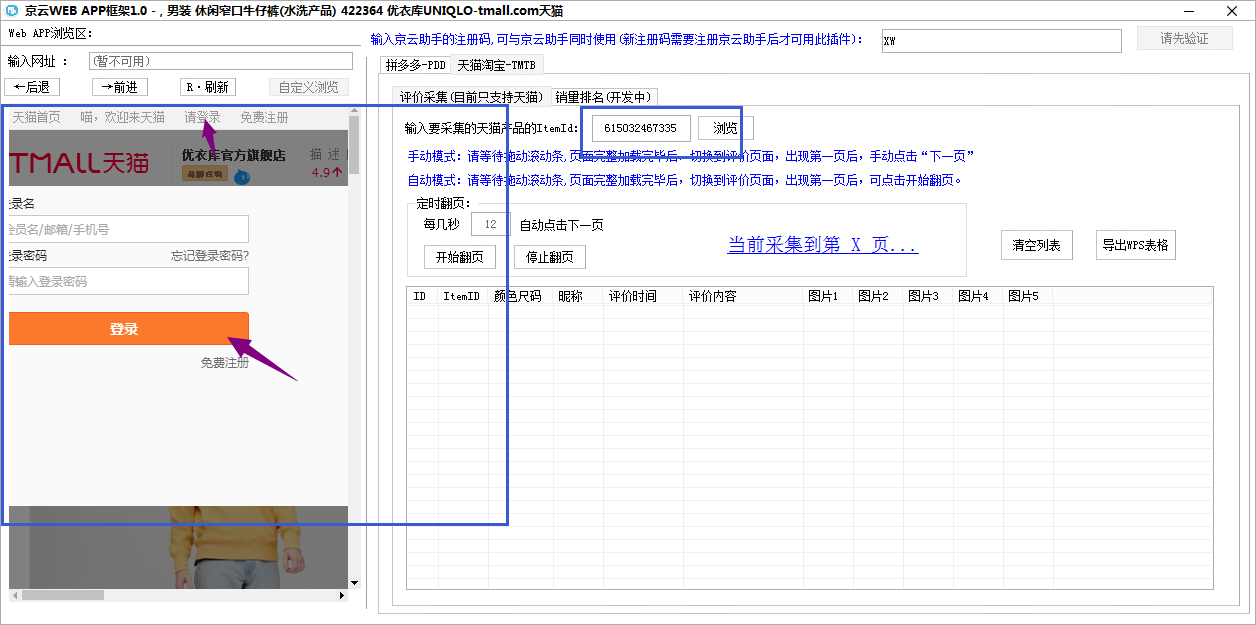The width and height of the screenshot is (1256, 625).
Task: Click the ItemID column header
Action: pyautogui.click(x=462, y=296)
